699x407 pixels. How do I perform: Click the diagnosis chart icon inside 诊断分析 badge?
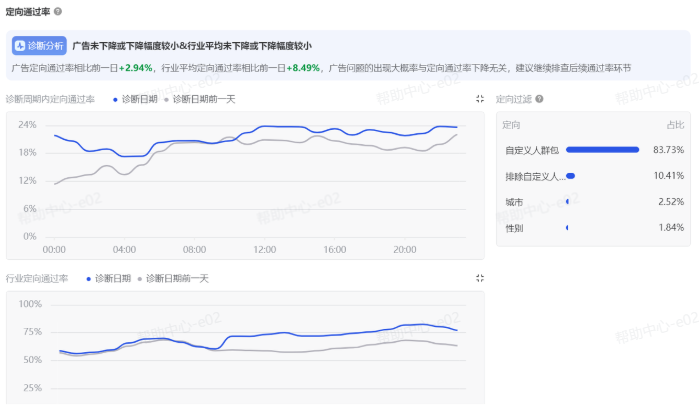click(20, 45)
